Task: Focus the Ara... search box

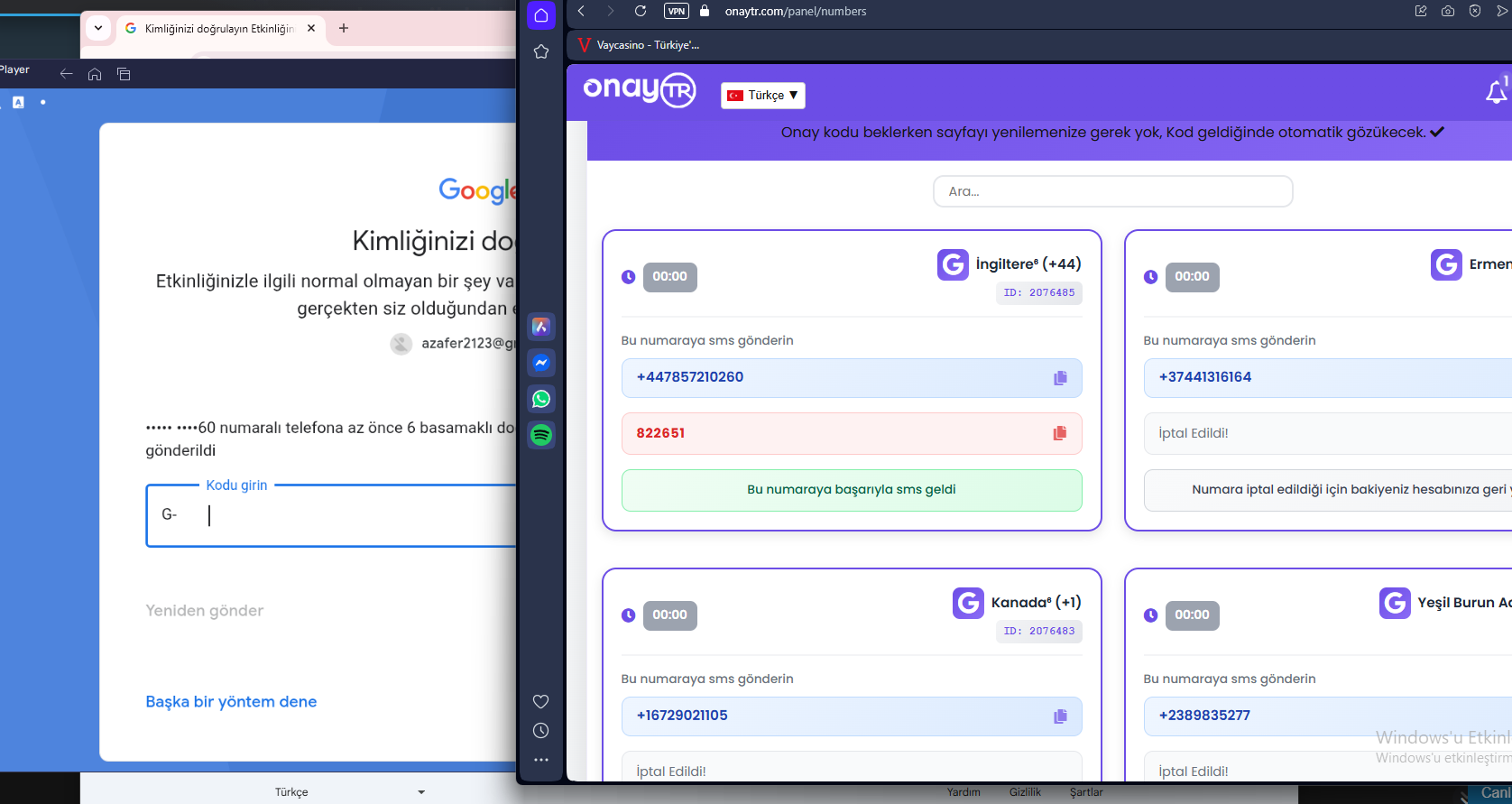Action: pos(1113,191)
